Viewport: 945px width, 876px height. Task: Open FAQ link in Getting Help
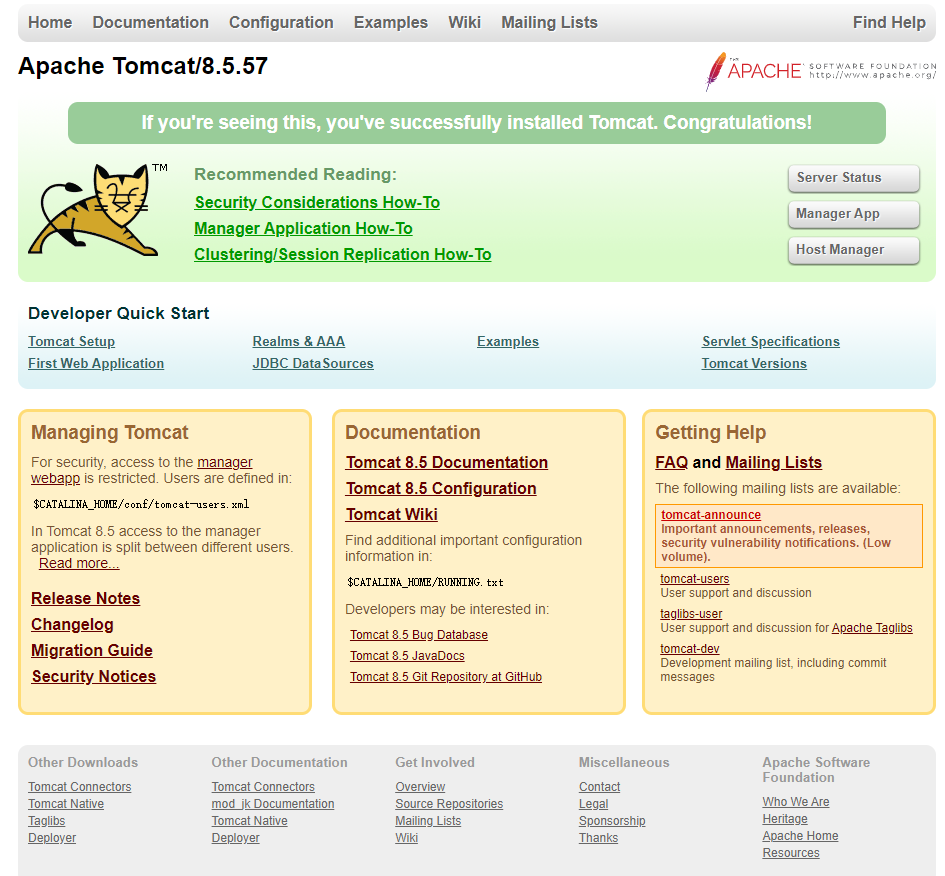671,462
